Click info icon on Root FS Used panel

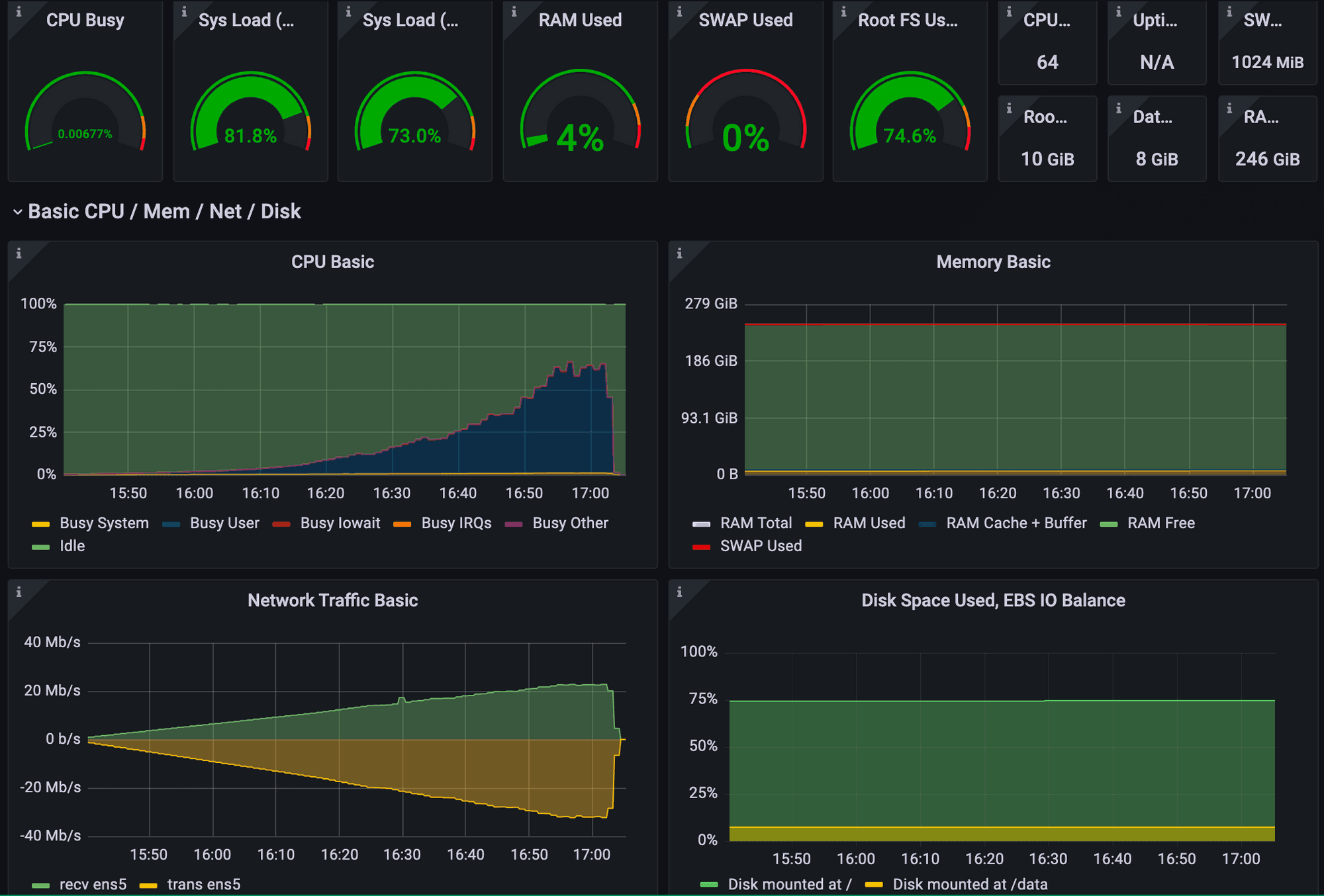click(x=843, y=12)
